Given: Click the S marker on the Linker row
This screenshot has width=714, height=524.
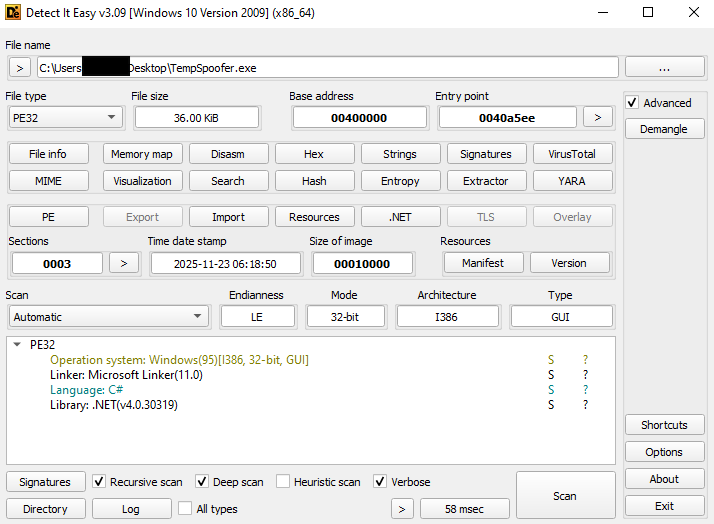Looking at the screenshot, I should (550, 375).
